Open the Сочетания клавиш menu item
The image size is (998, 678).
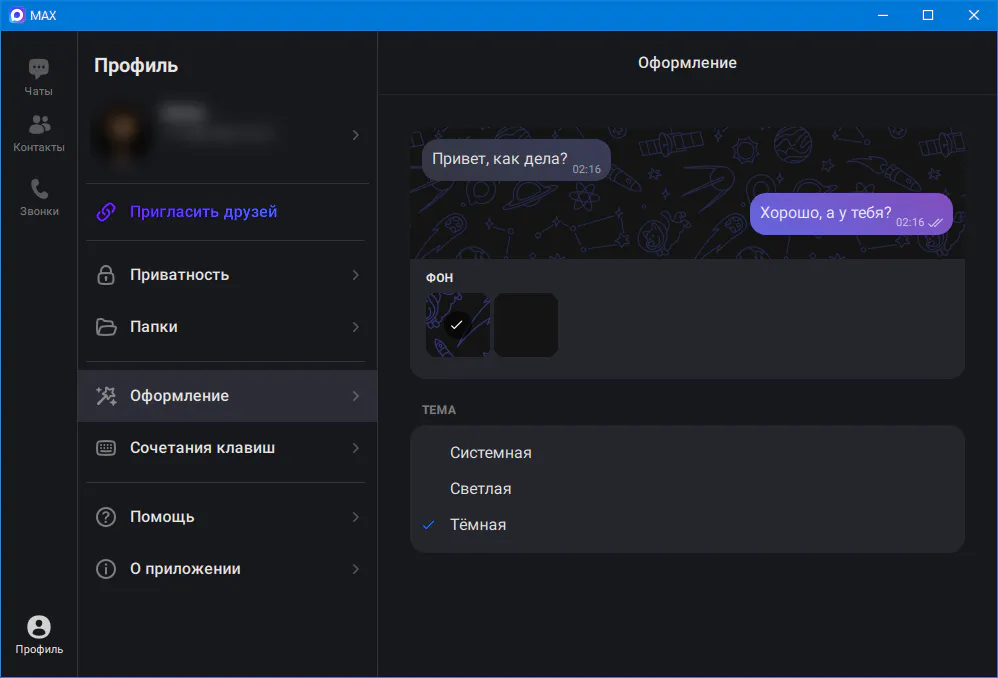(x=202, y=448)
